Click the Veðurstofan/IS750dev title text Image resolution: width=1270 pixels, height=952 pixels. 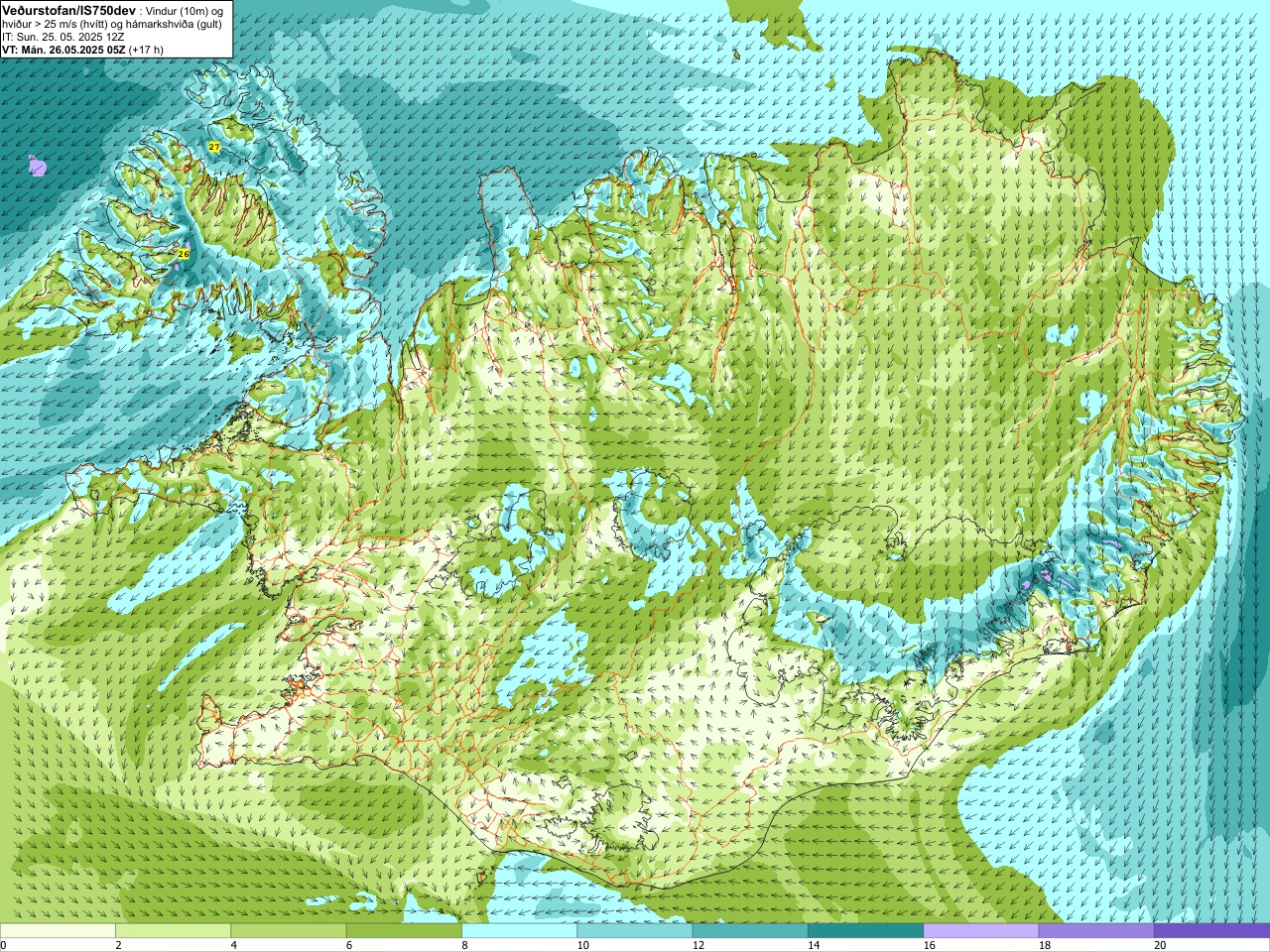[68, 9]
